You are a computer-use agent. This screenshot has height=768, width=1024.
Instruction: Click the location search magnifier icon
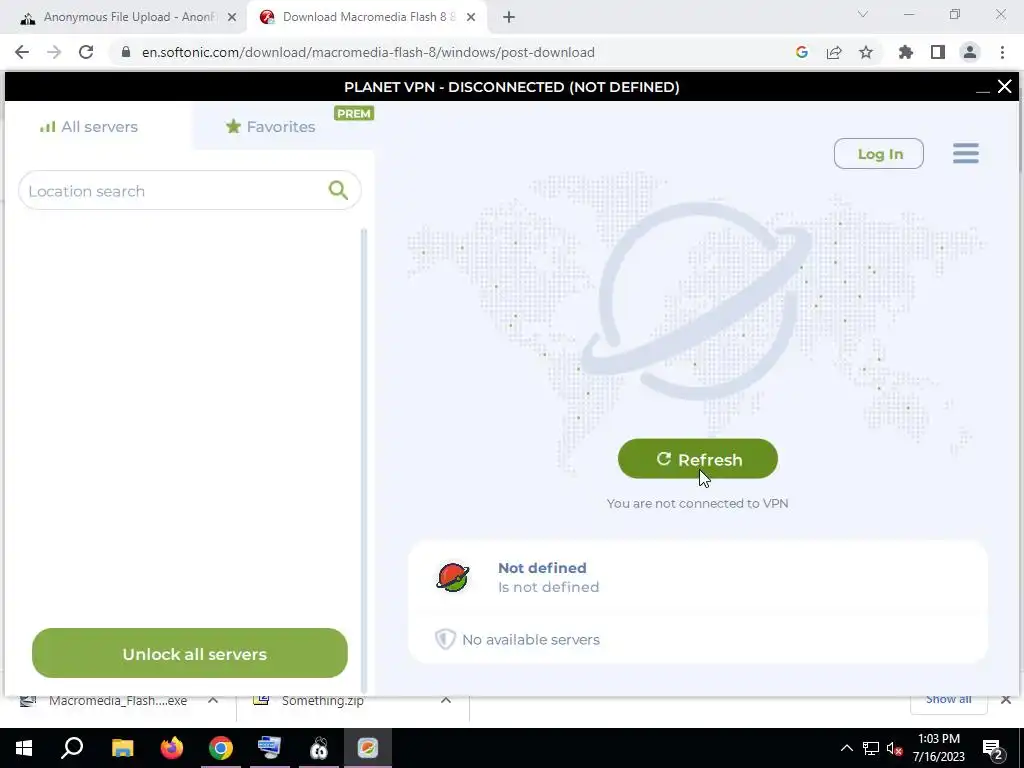(x=338, y=190)
